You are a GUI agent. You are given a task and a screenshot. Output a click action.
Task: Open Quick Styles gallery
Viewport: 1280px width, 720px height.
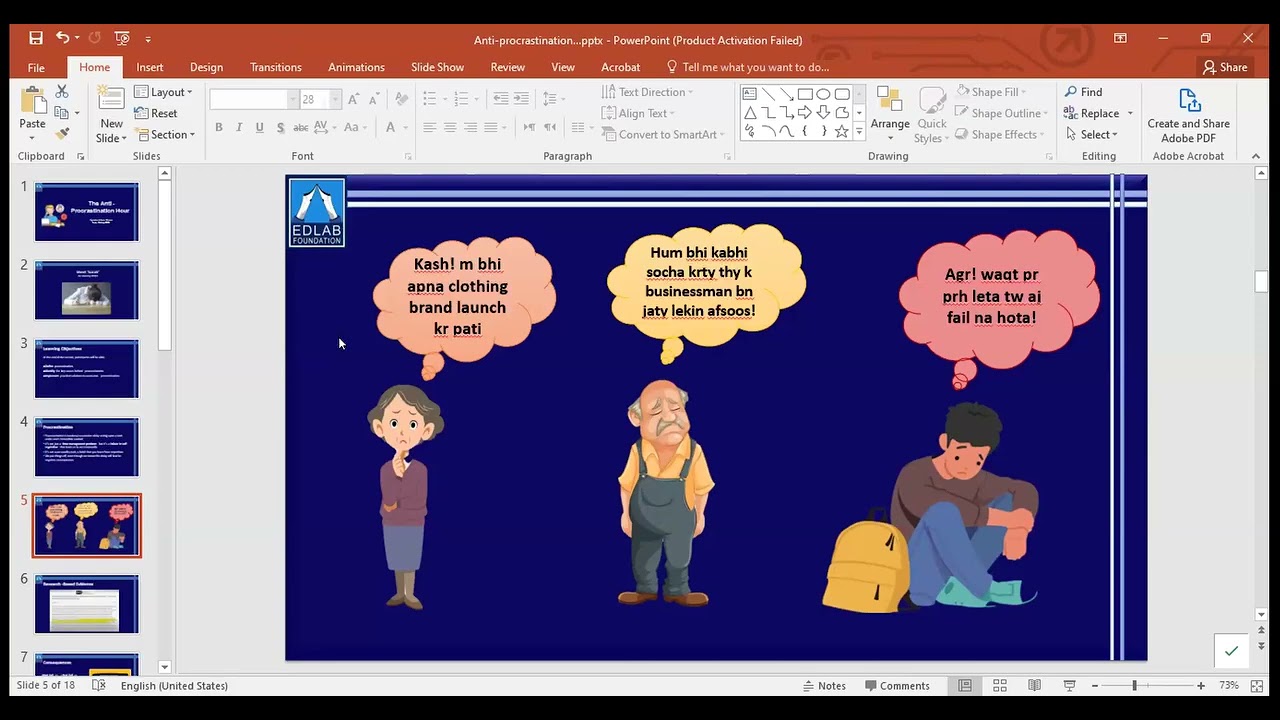tap(931, 115)
